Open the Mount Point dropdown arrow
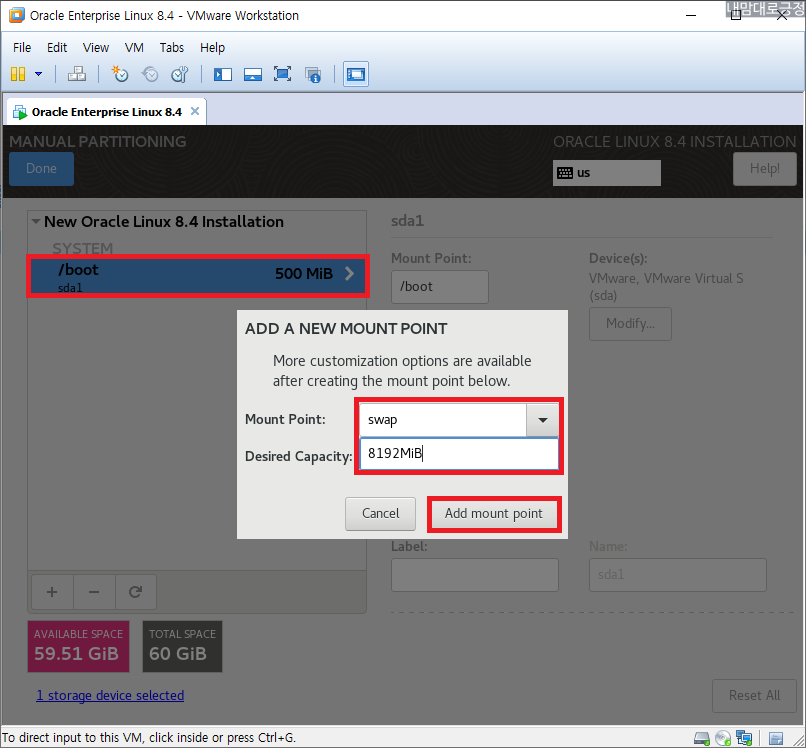 542,420
